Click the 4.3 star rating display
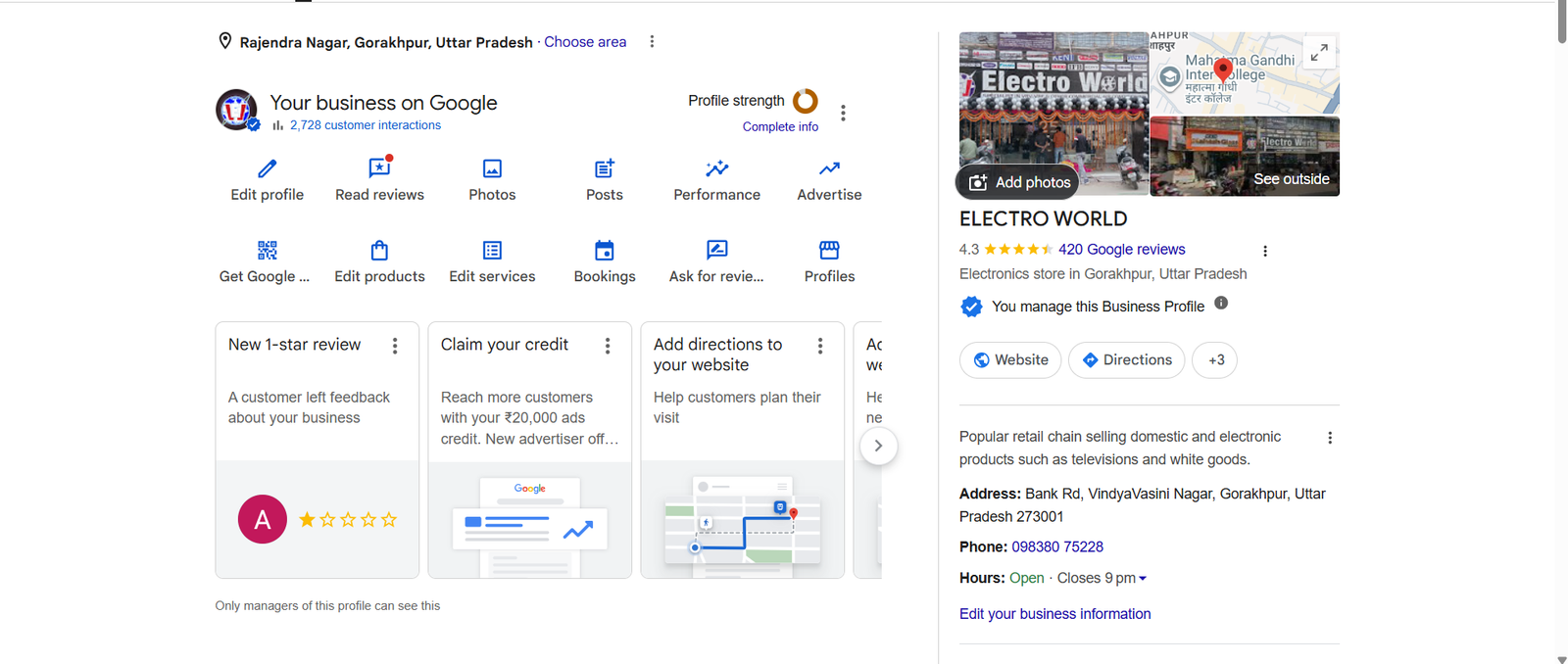Viewport: 1568px width, 664px height. (1006, 250)
